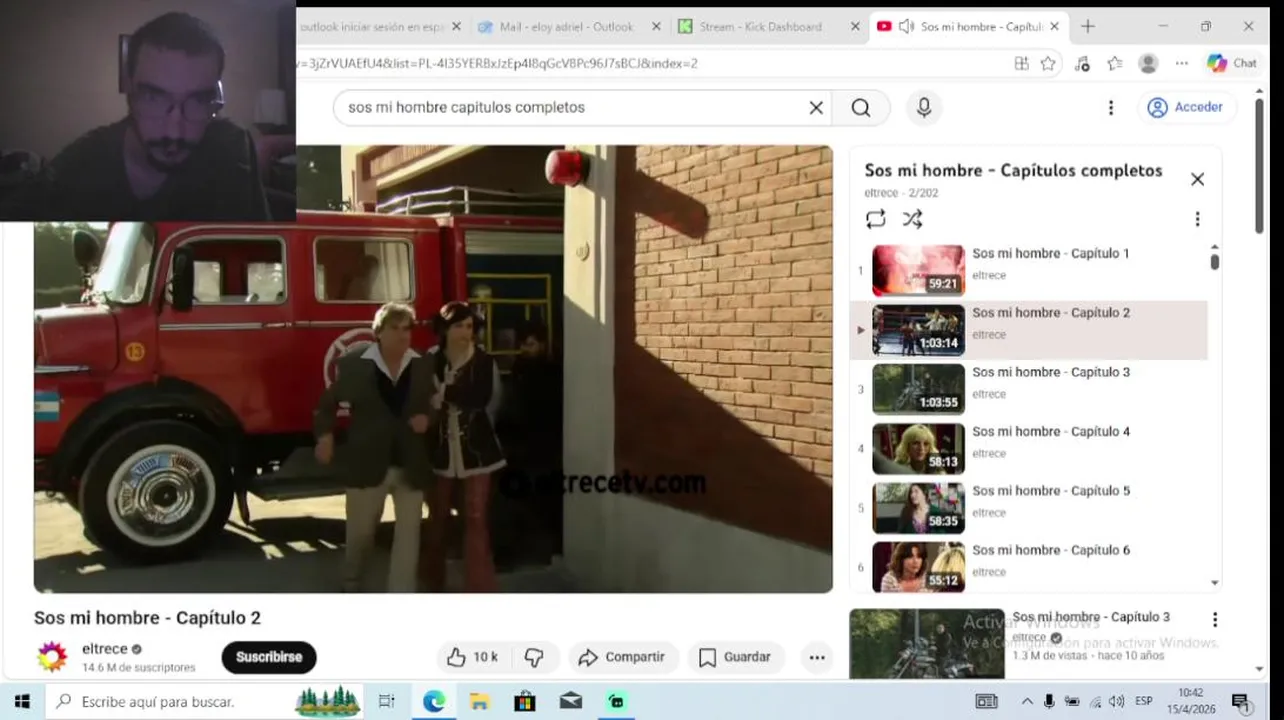Open options for the recommended Capítulo 3 video
Screen dimensions: 1284x720
point(1215,620)
